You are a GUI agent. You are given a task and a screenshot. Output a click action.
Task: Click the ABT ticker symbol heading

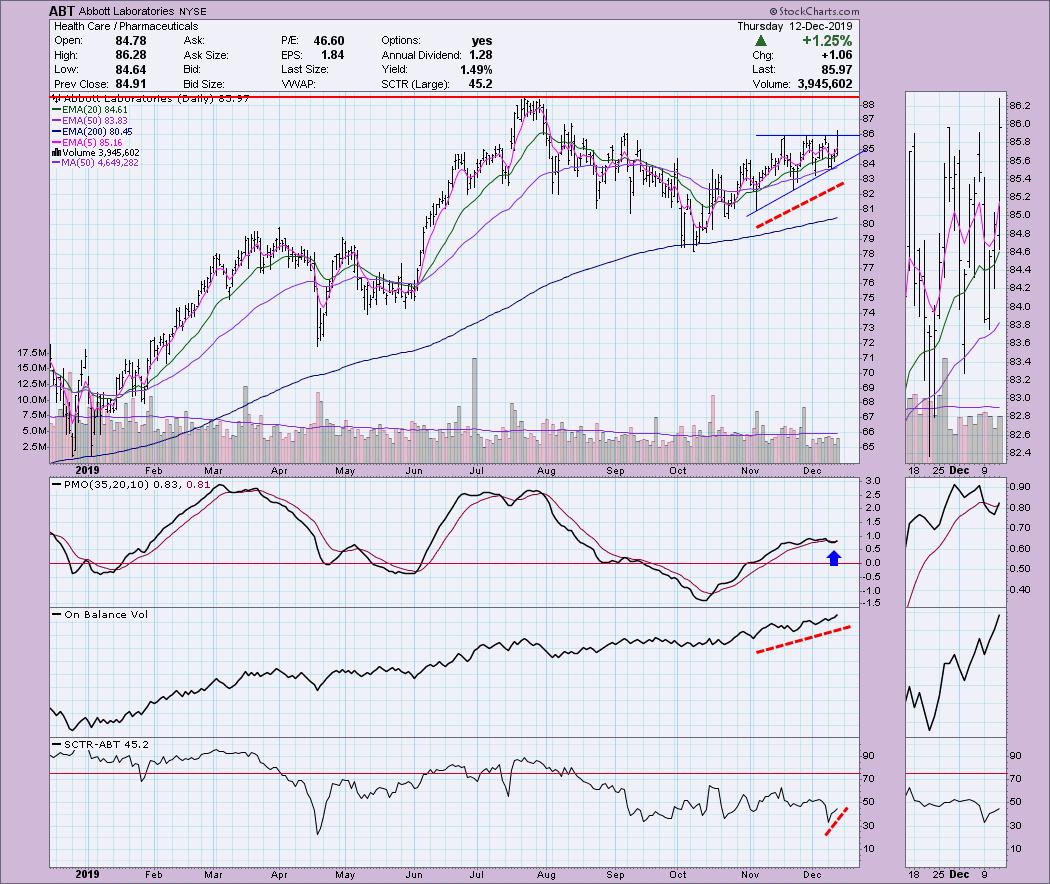62,11
